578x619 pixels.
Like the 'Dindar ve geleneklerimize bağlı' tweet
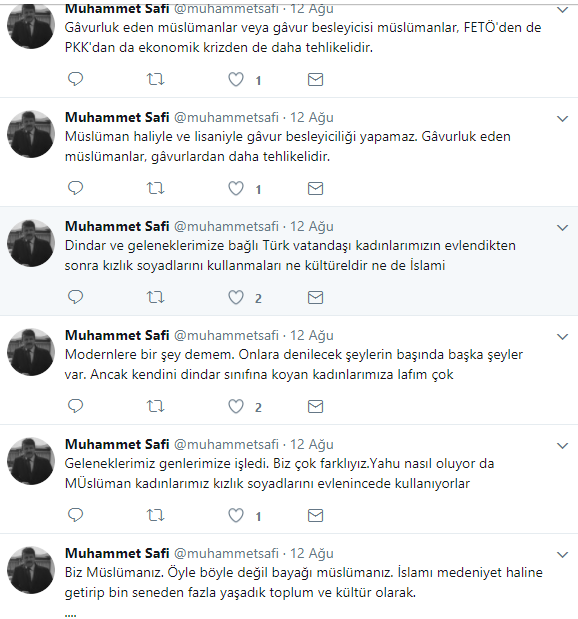point(236,297)
